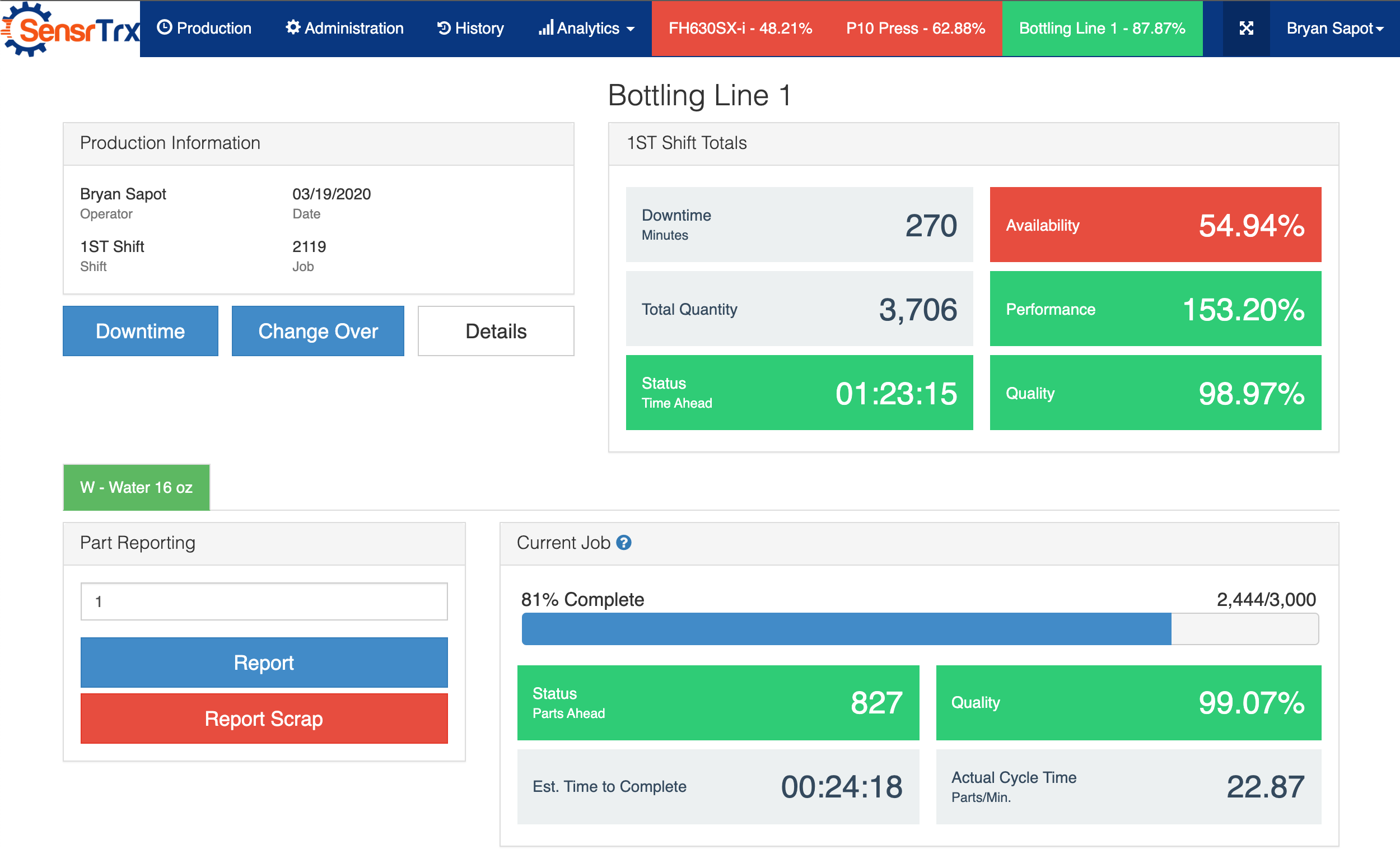Select the Bottling Line 1 tab

(1101, 28)
